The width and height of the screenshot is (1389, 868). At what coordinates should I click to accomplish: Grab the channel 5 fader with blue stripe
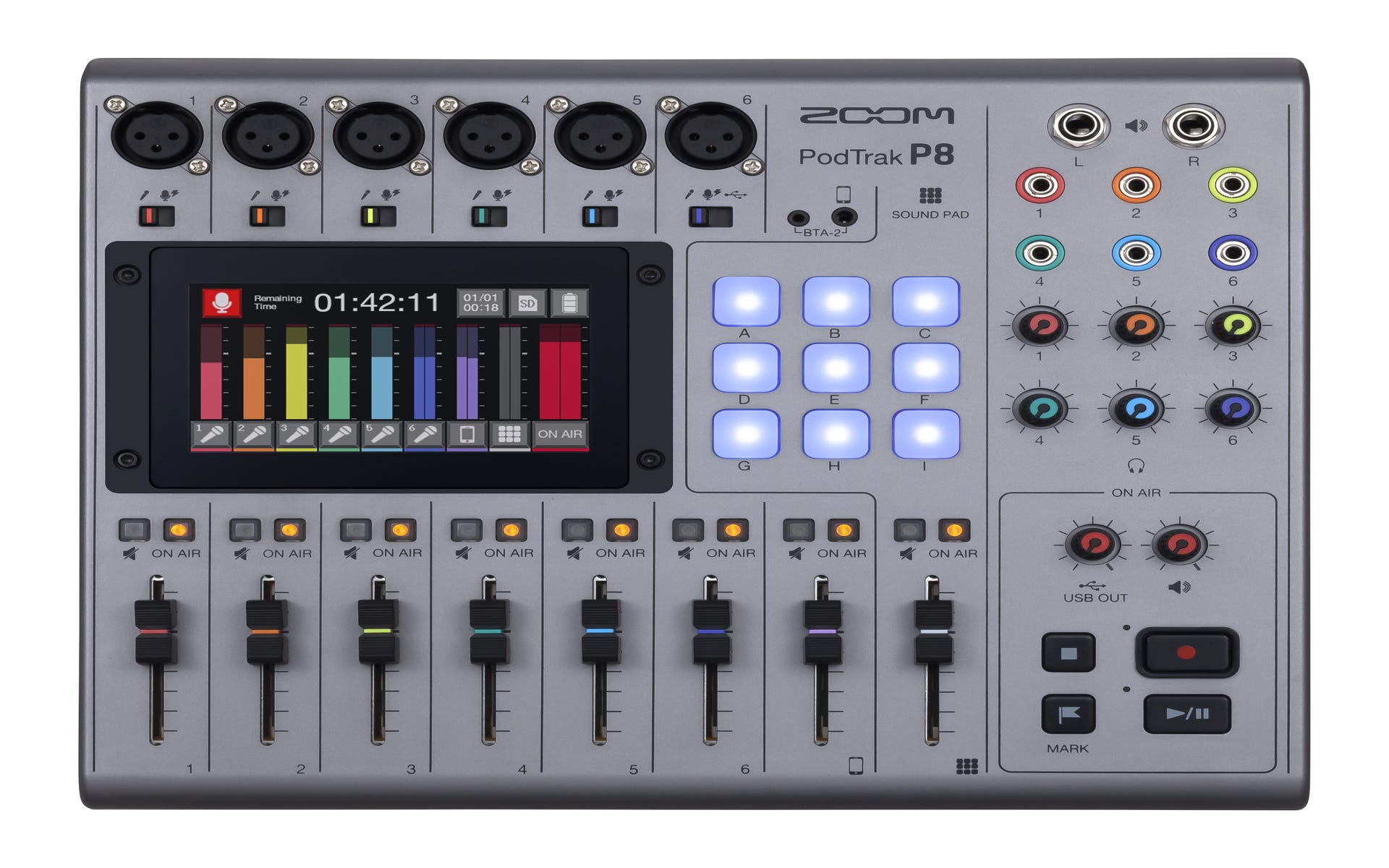(600, 631)
